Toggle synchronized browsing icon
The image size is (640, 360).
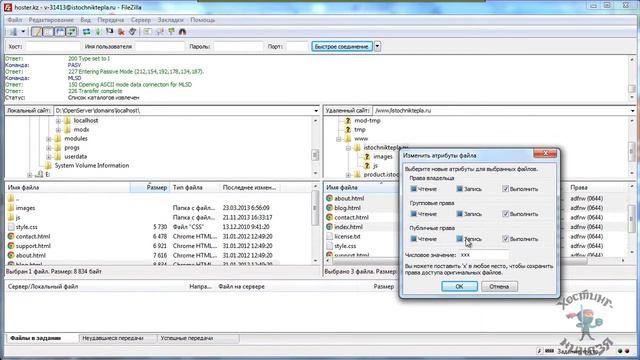click(171, 32)
